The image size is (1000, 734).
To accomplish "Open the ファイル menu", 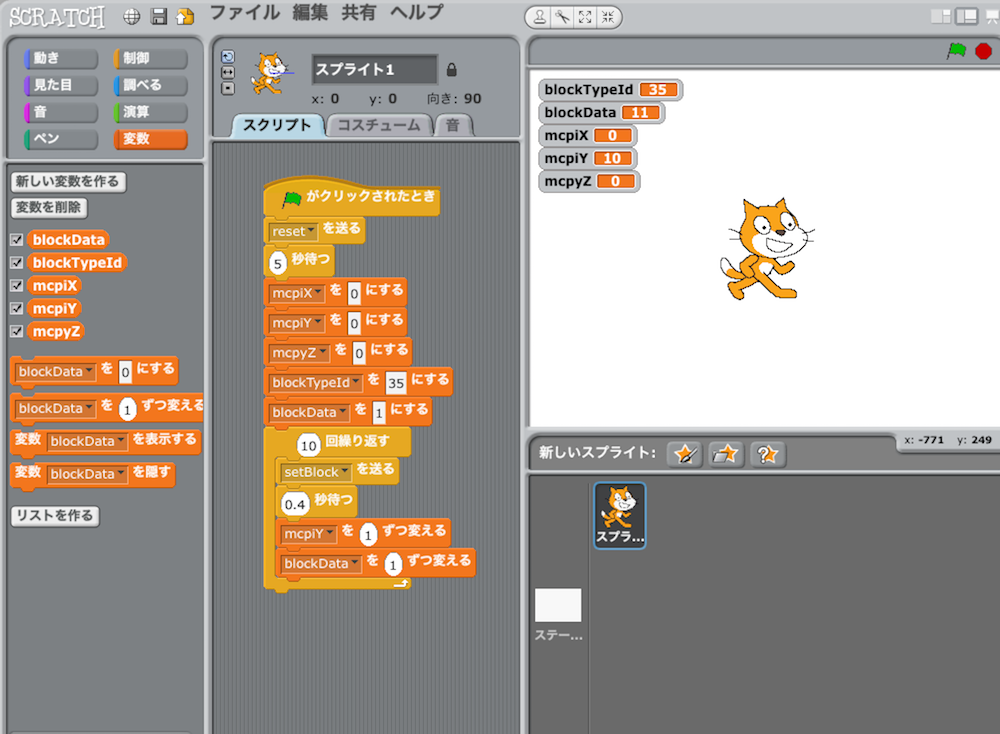I will pos(245,13).
